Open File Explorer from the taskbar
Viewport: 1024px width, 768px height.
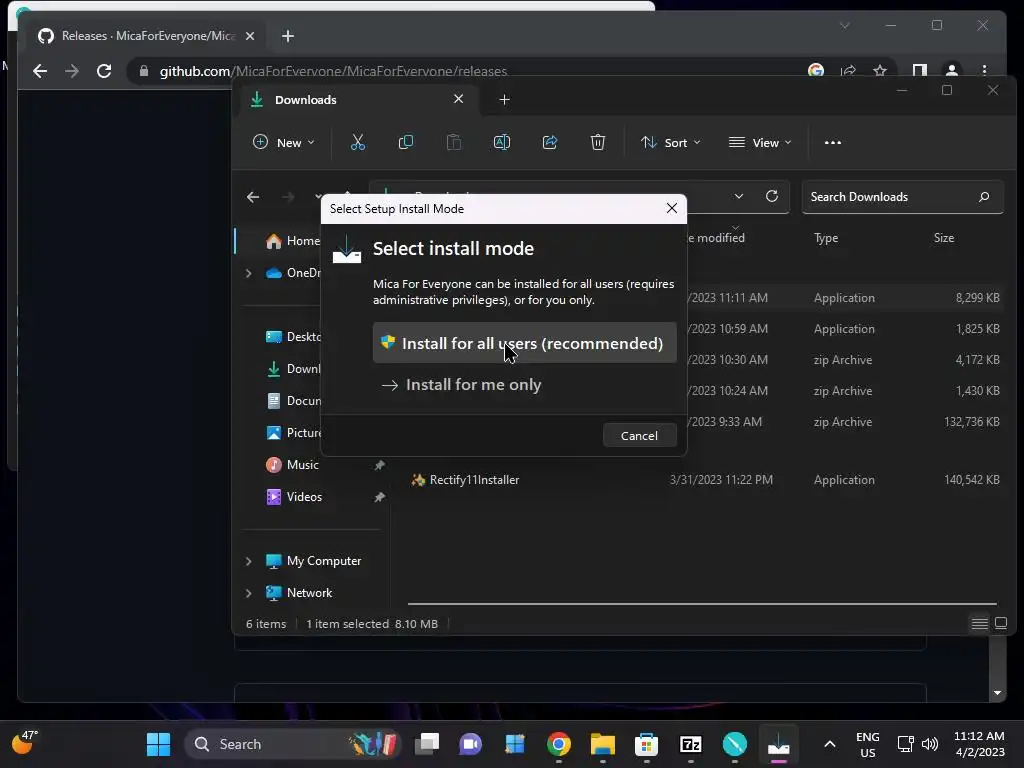click(x=602, y=744)
